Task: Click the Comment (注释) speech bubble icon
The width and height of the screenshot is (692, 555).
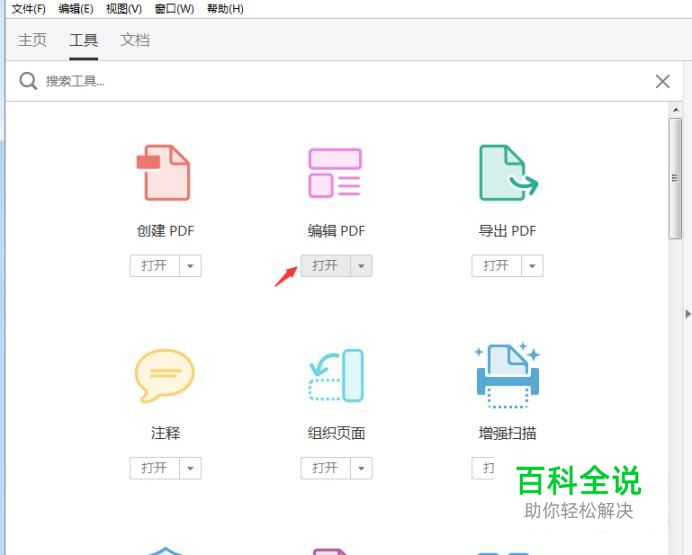Action: tap(164, 375)
